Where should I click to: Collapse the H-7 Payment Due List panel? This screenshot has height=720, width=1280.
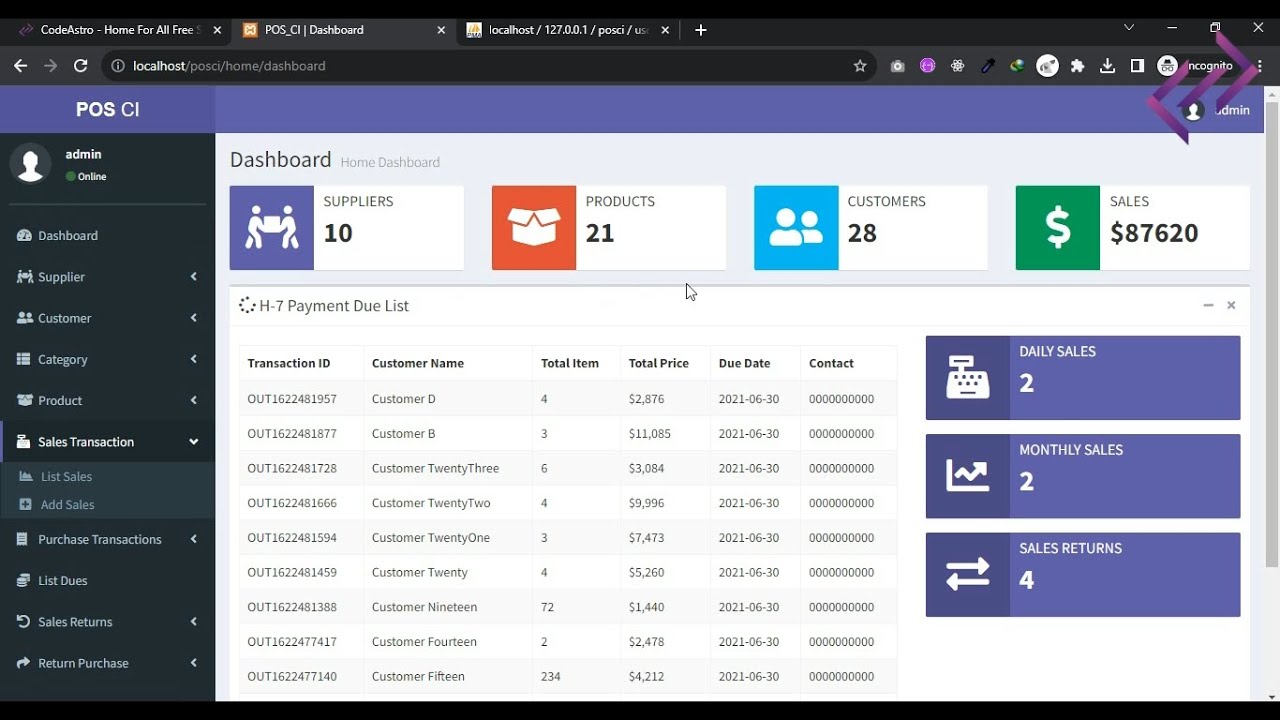(x=1208, y=305)
